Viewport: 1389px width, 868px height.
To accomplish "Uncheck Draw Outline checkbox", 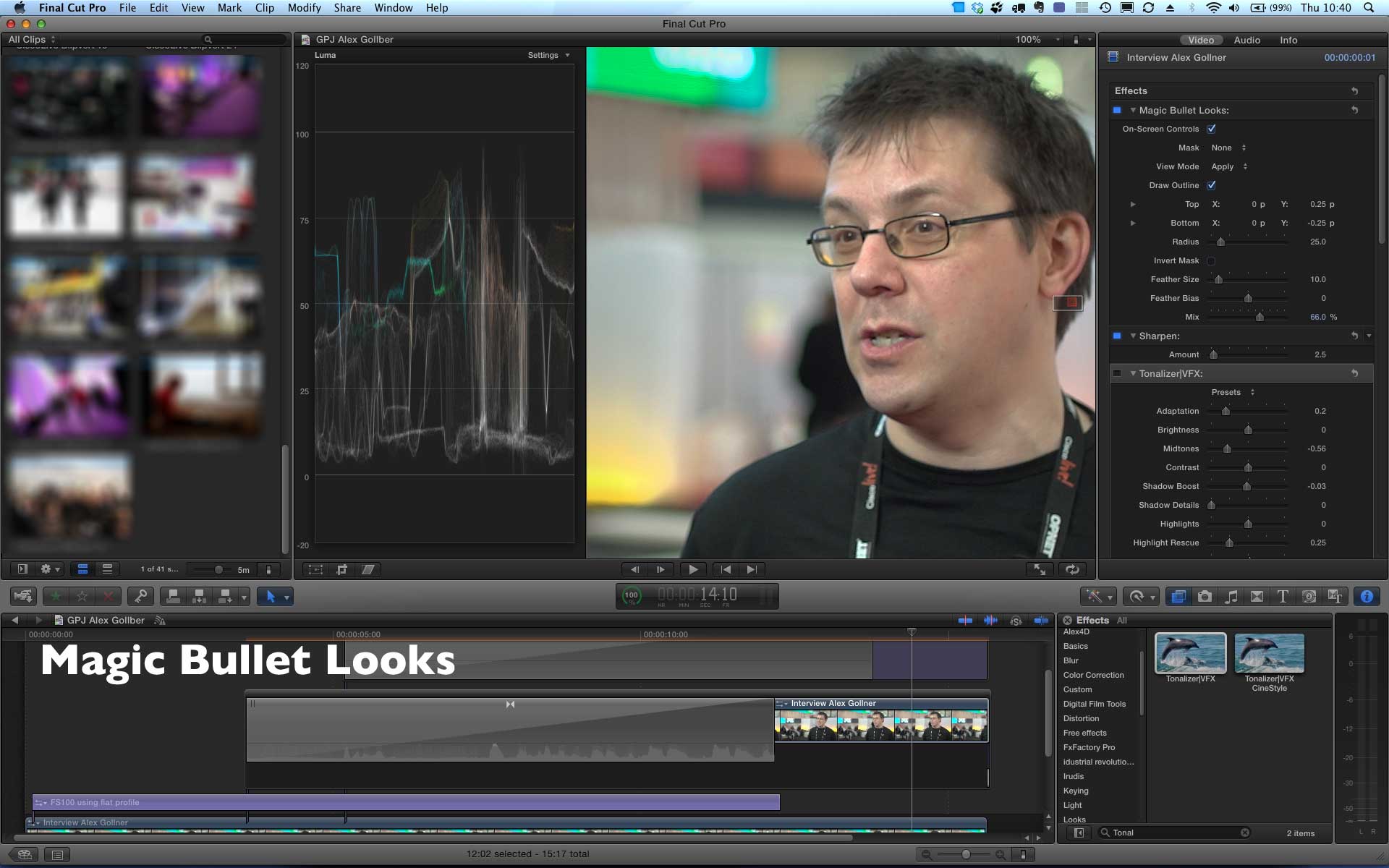I will click(x=1211, y=185).
